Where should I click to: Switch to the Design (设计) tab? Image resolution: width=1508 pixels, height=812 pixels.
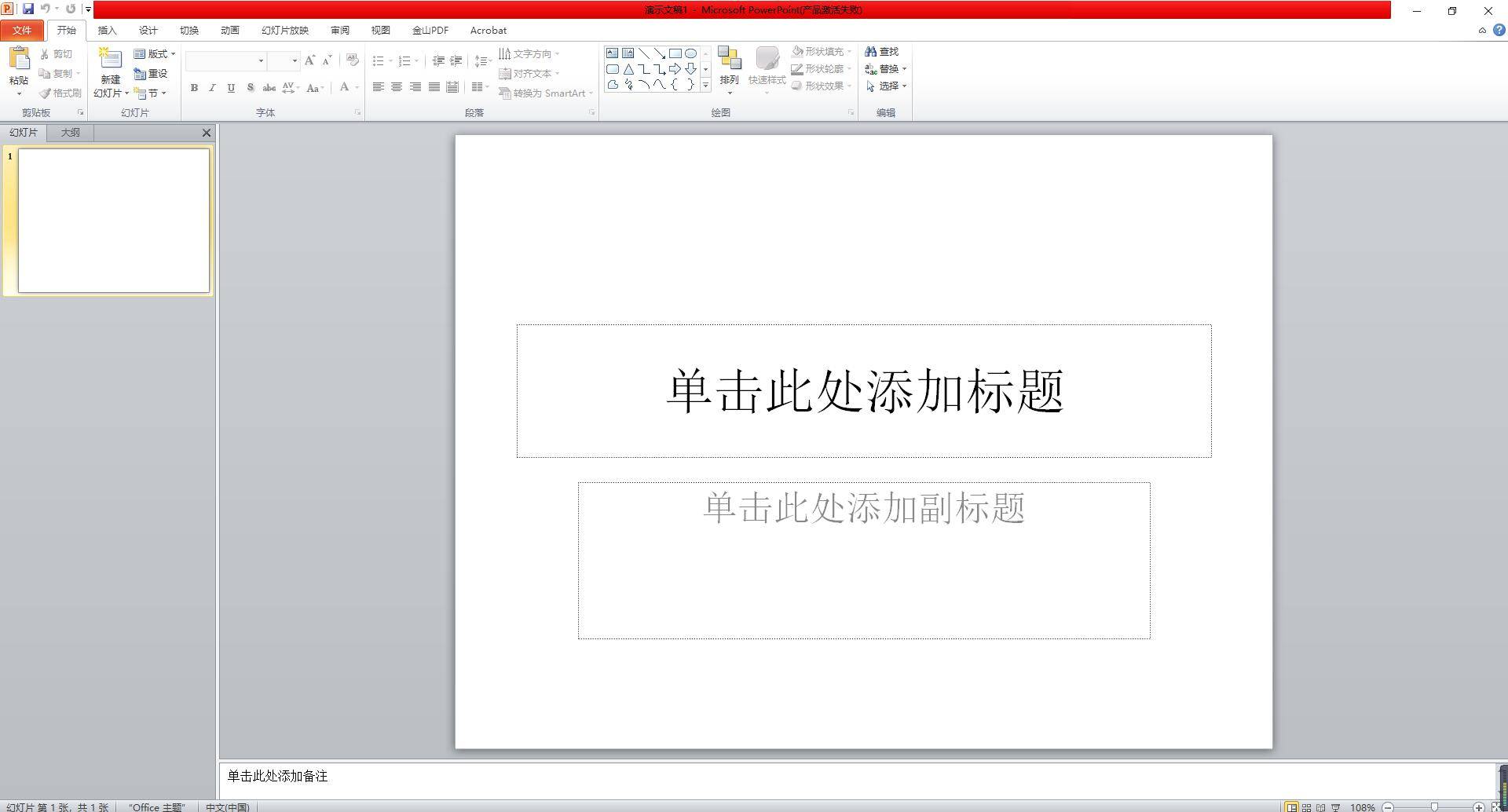[148, 30]
